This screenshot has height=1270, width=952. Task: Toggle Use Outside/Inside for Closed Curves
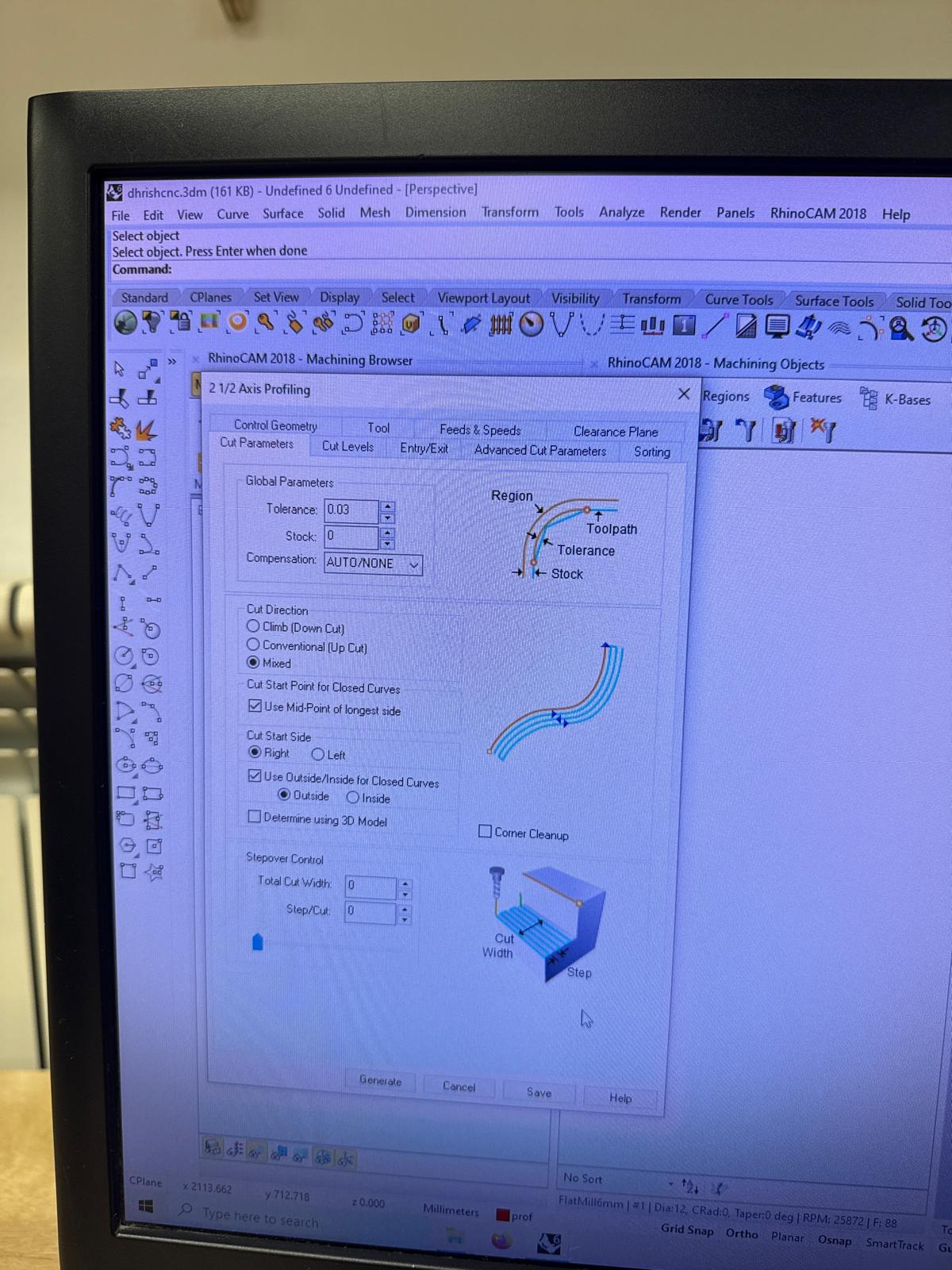tap(255, 775)
